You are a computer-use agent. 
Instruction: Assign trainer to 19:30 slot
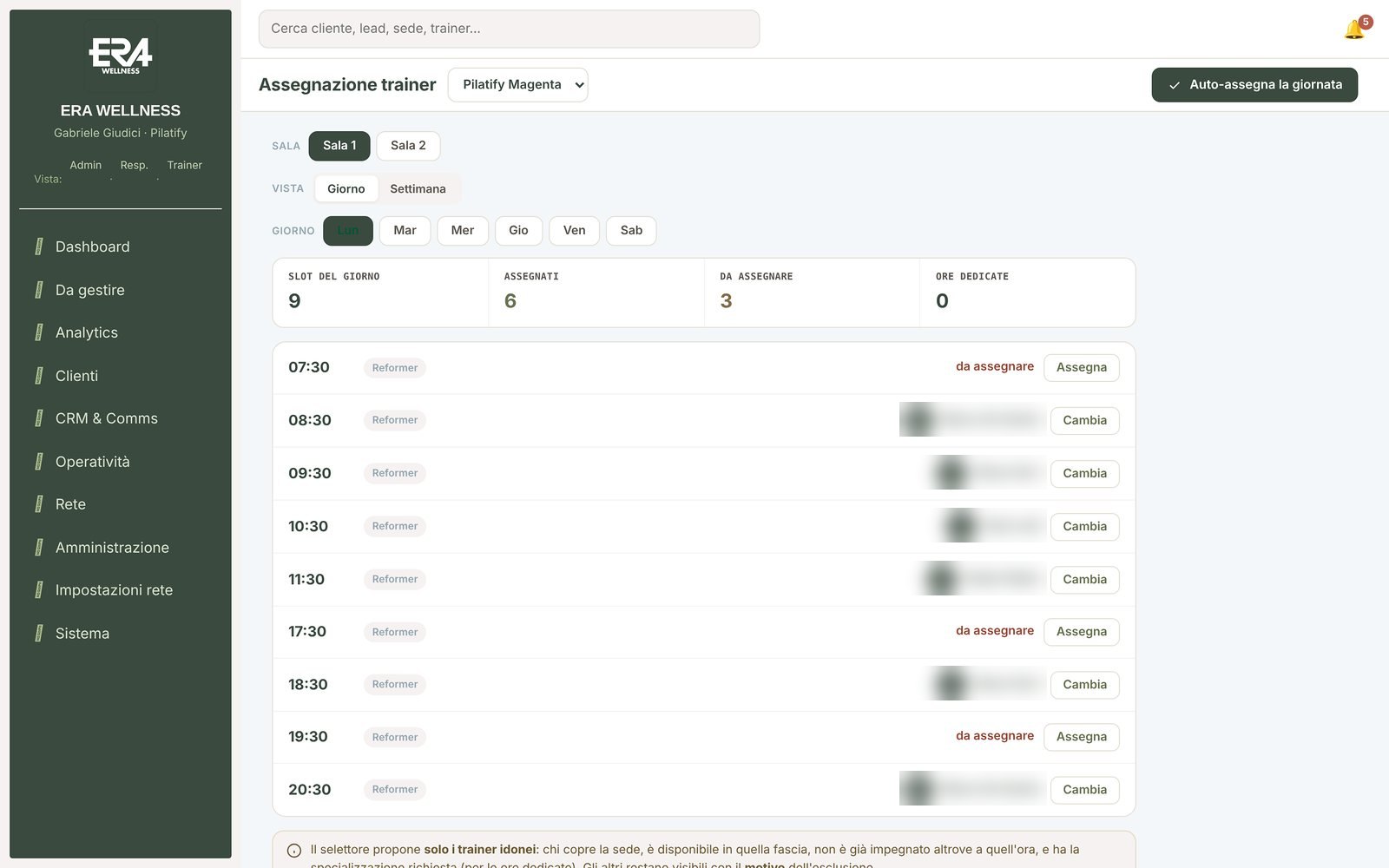[1082, 737]
